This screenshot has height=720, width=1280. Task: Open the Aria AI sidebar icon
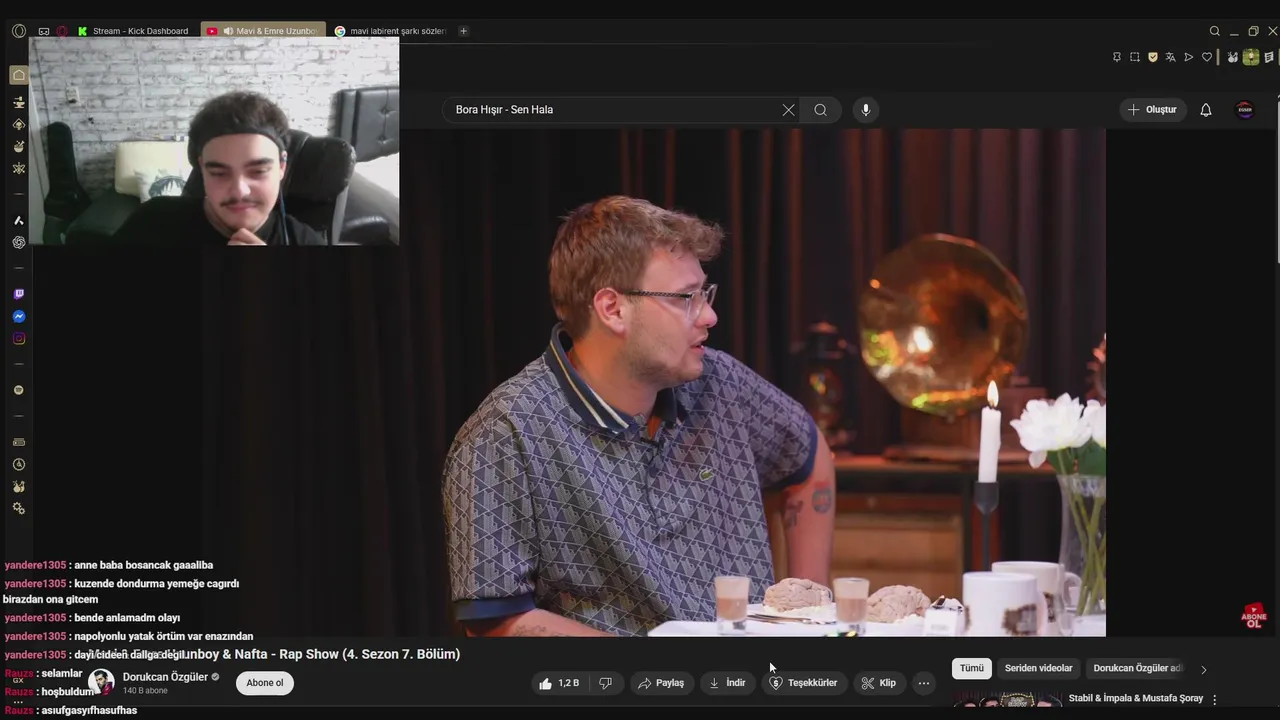pos(19,220)
